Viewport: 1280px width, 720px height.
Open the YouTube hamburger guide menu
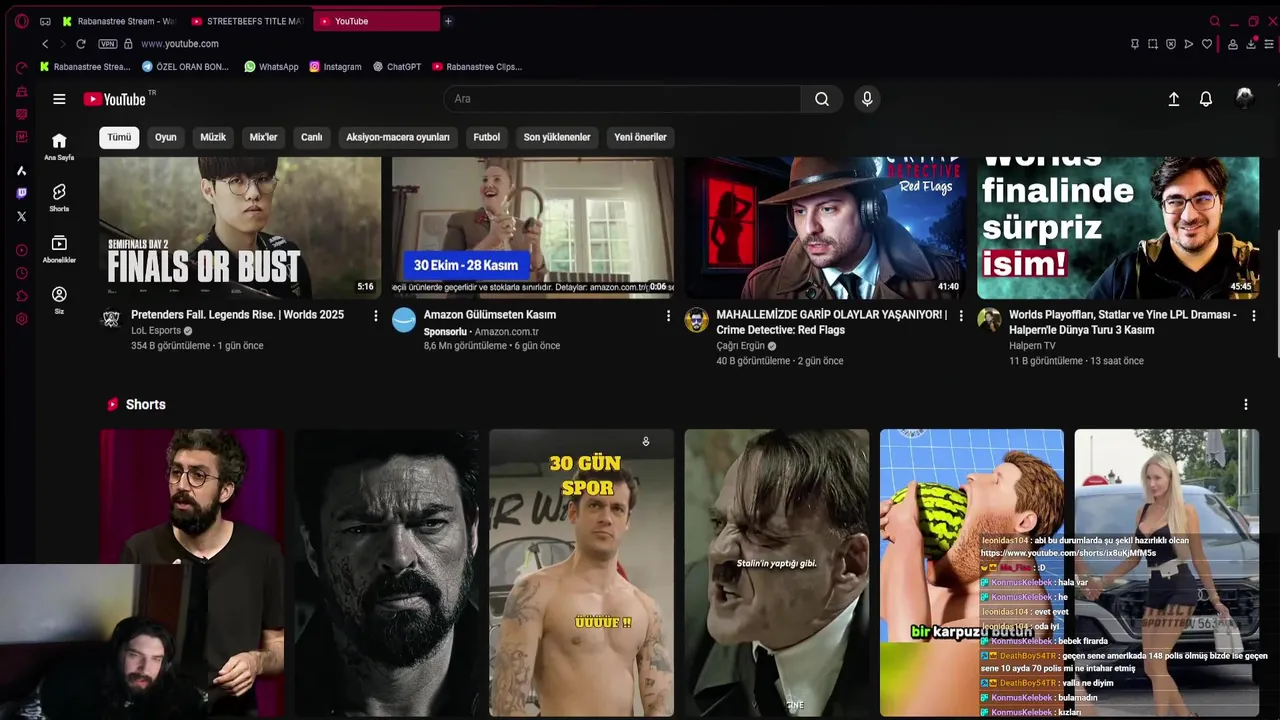click(x=59, y=99)
